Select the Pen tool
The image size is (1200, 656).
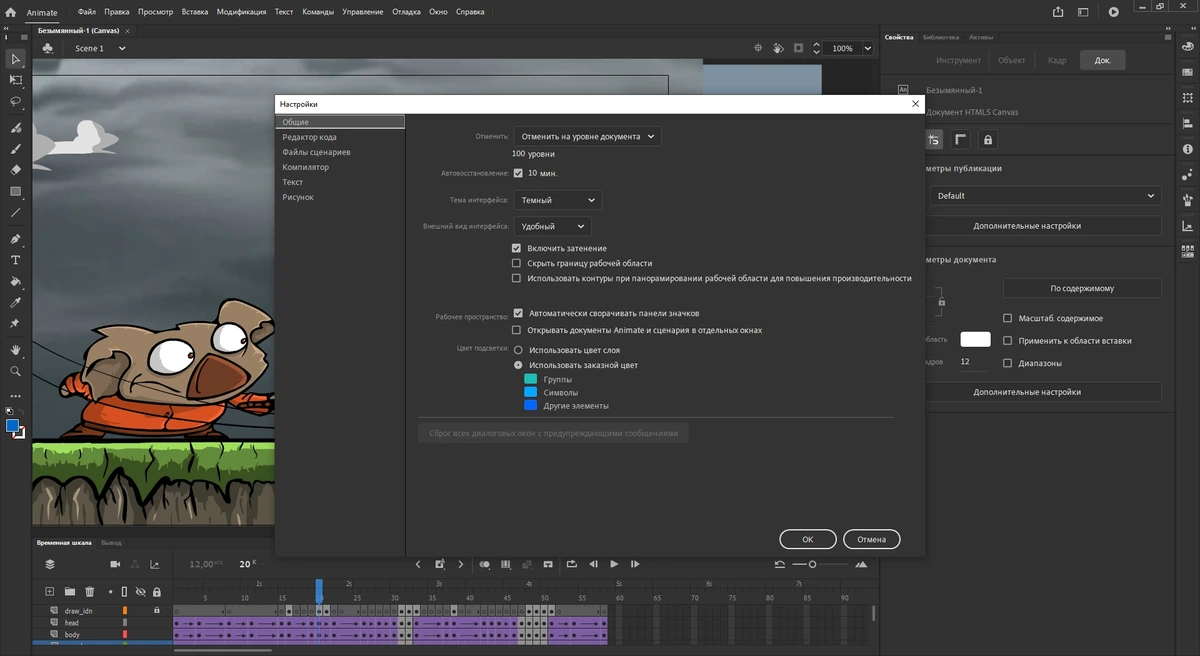pyautogui.click(x=15, y=239)
